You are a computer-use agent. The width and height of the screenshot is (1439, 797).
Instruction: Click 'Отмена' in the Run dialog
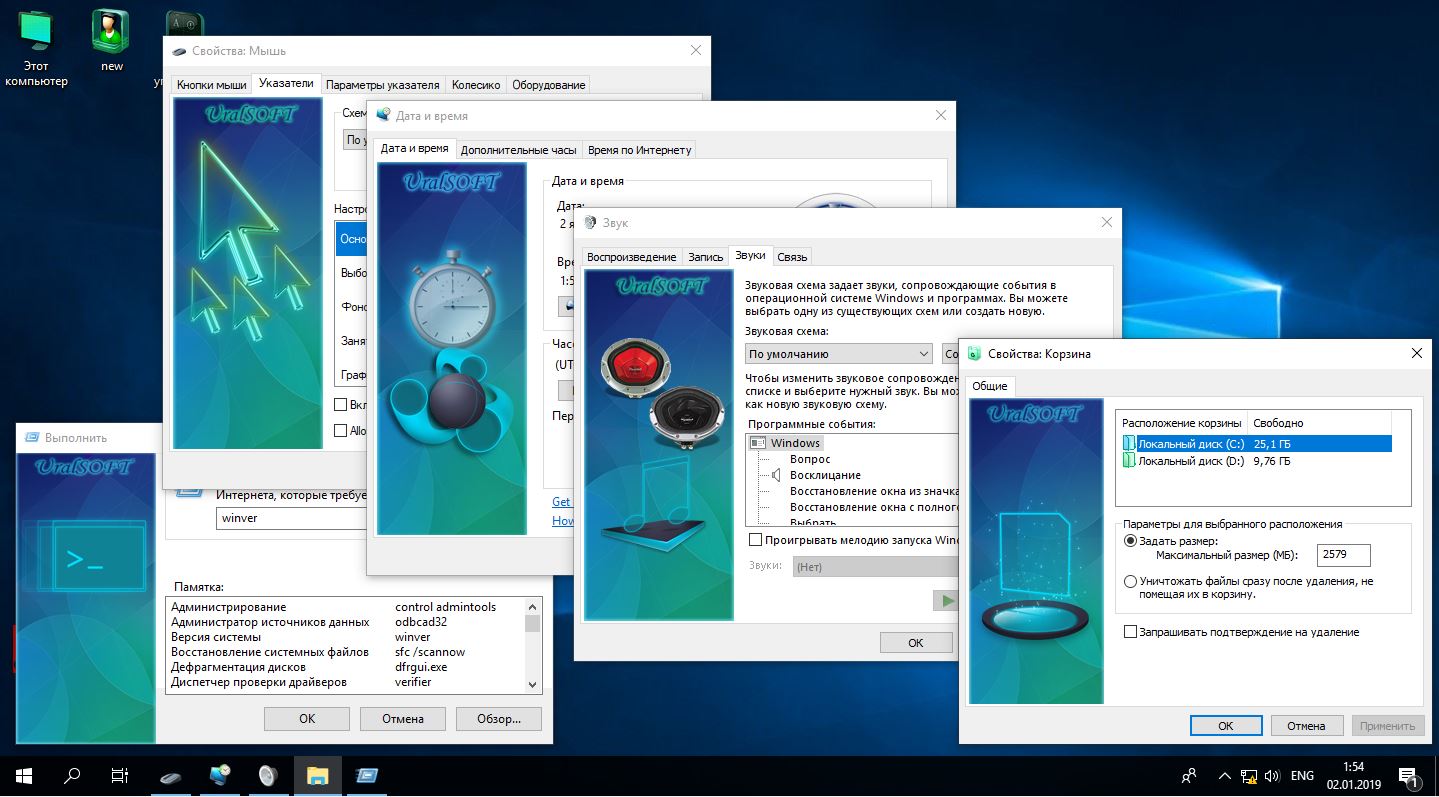click(403, 718)
